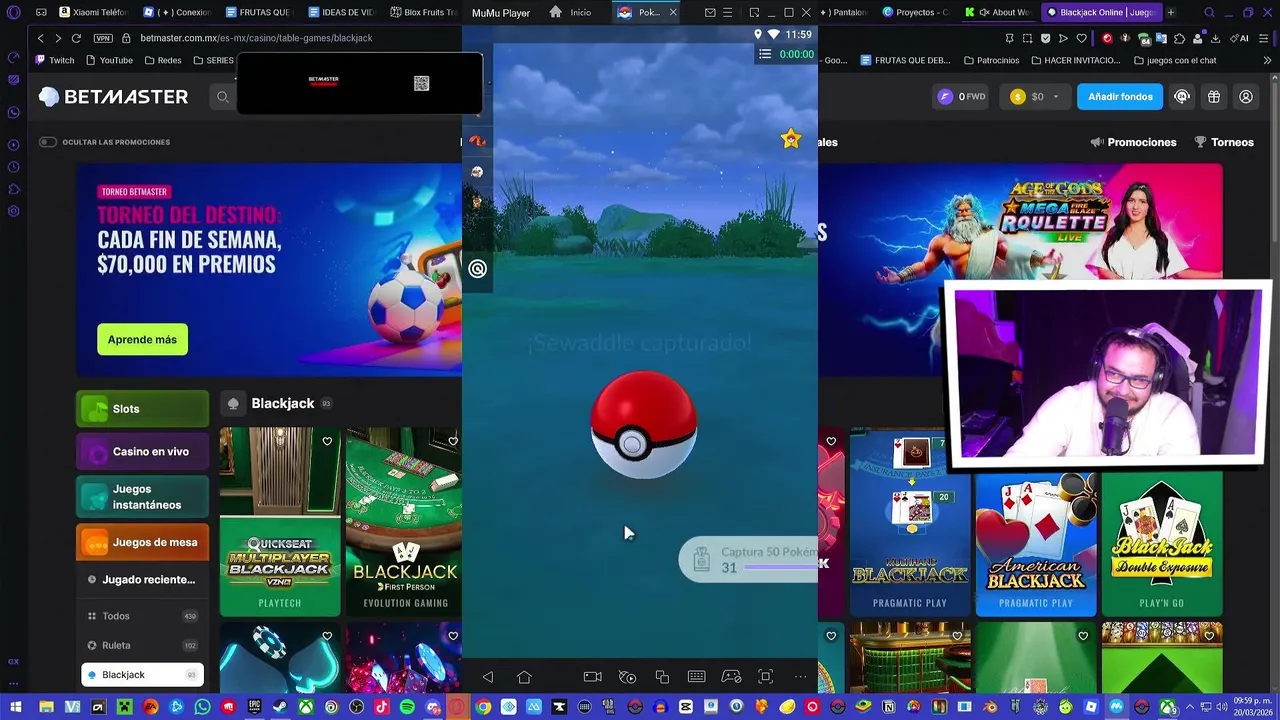This screenshot has height=720, width=1280.
Task: Select Juegos instantáneos category
Action: point(142,497)
